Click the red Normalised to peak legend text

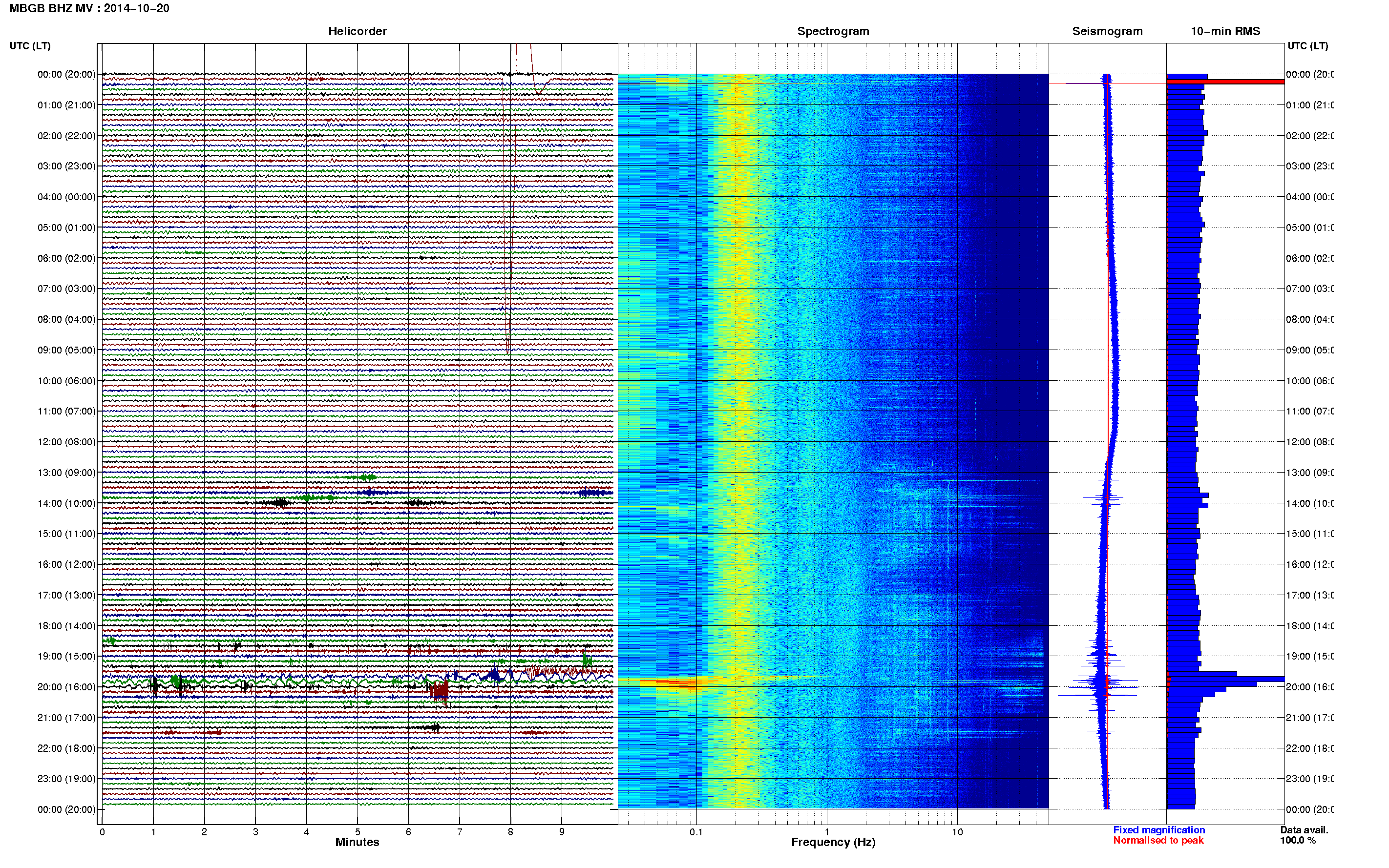(x=1158, y=841)
